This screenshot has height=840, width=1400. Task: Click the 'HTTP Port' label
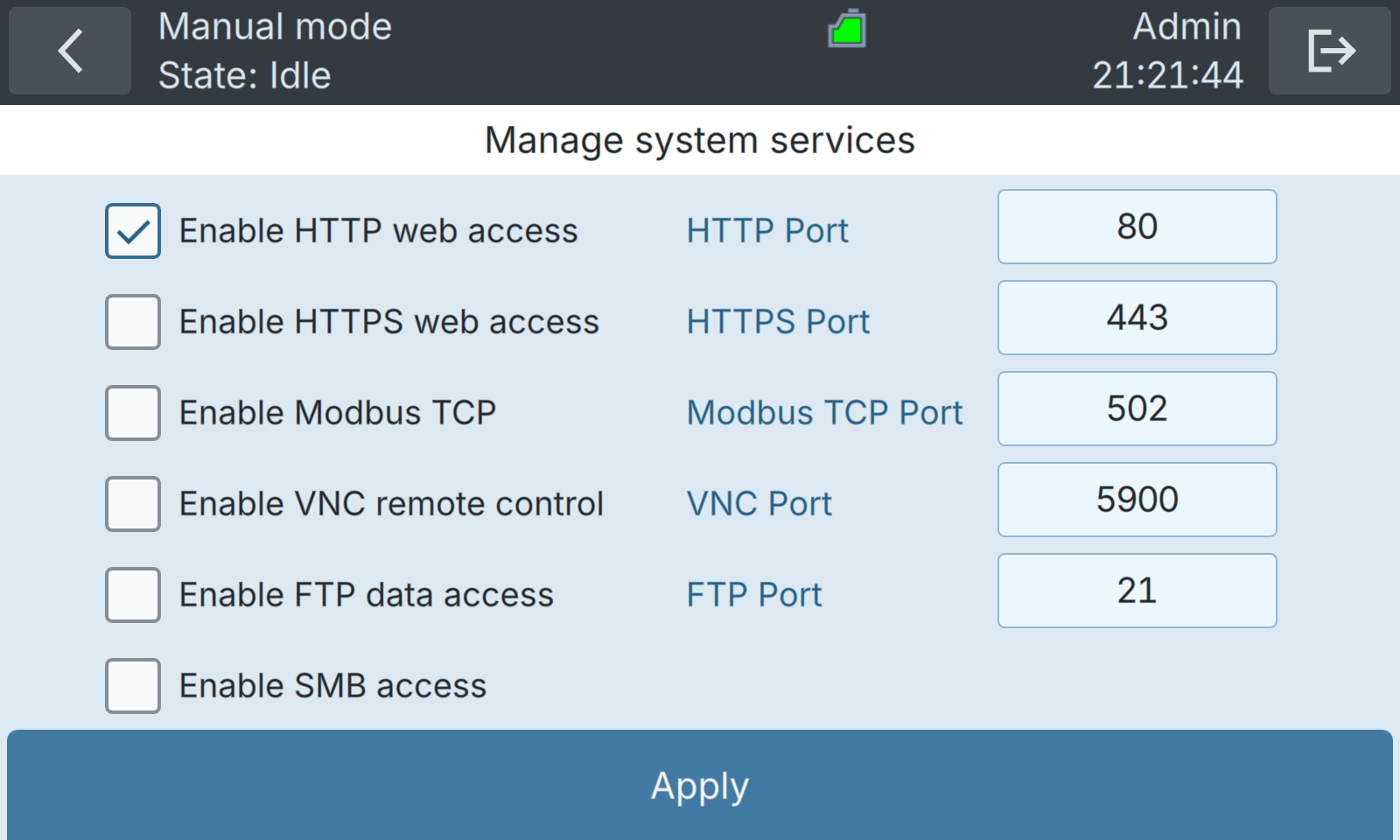767,231
